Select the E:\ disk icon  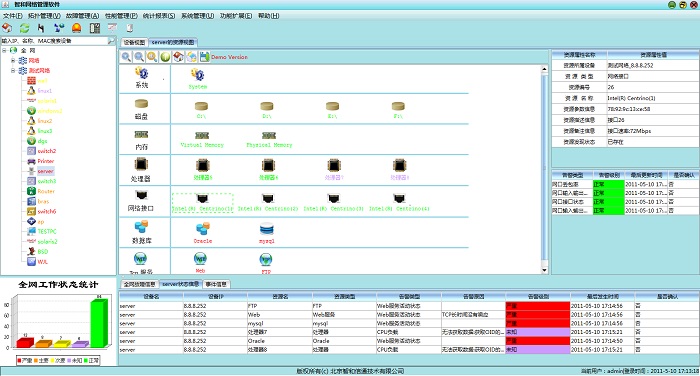point(332,106)
